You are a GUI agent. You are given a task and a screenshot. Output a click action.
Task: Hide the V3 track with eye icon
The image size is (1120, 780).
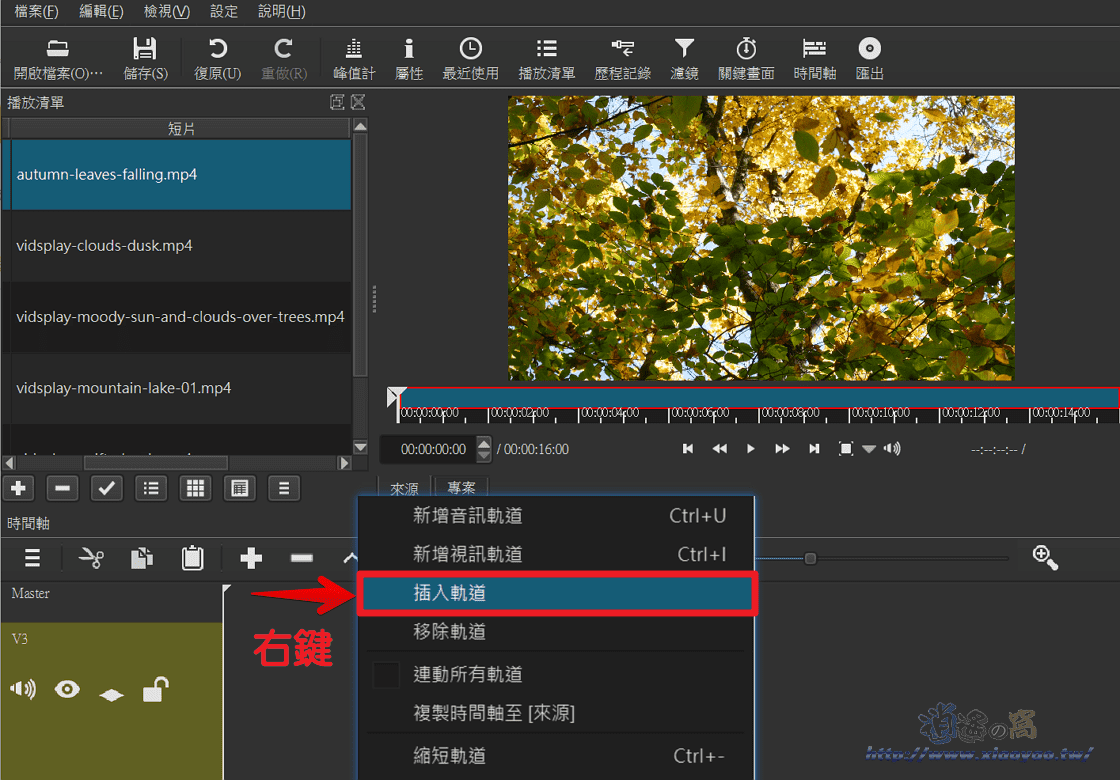[x=67, y=689]
